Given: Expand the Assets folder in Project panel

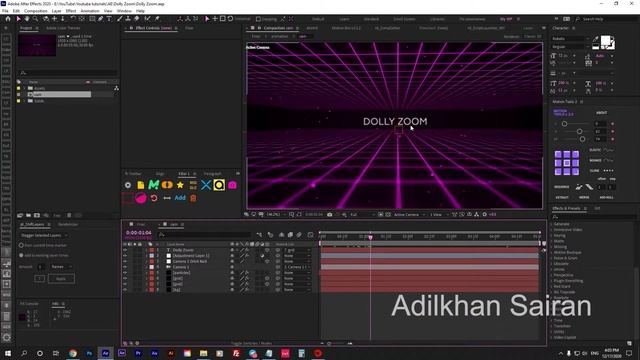Looking at the screenshot, I should [24, 88].
